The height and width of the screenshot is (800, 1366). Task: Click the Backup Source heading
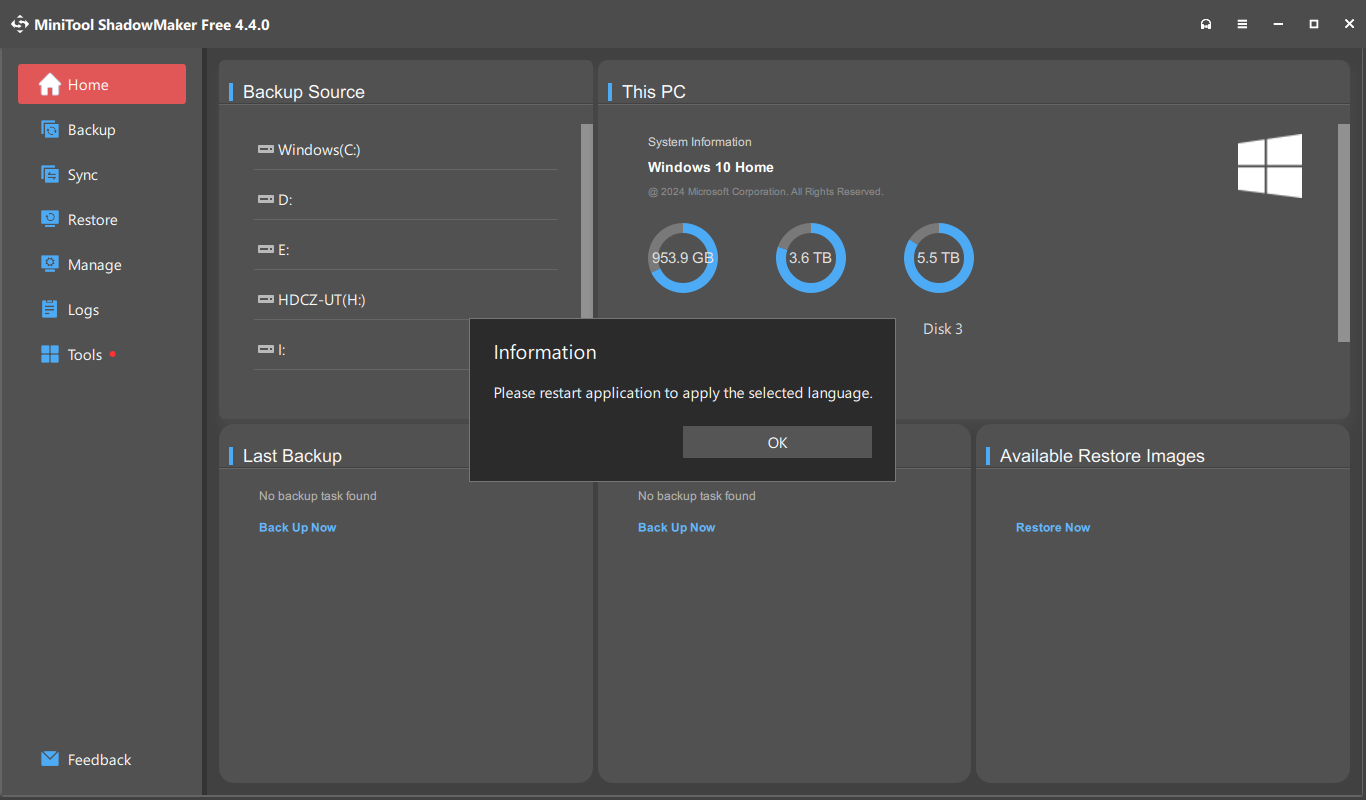304,92
